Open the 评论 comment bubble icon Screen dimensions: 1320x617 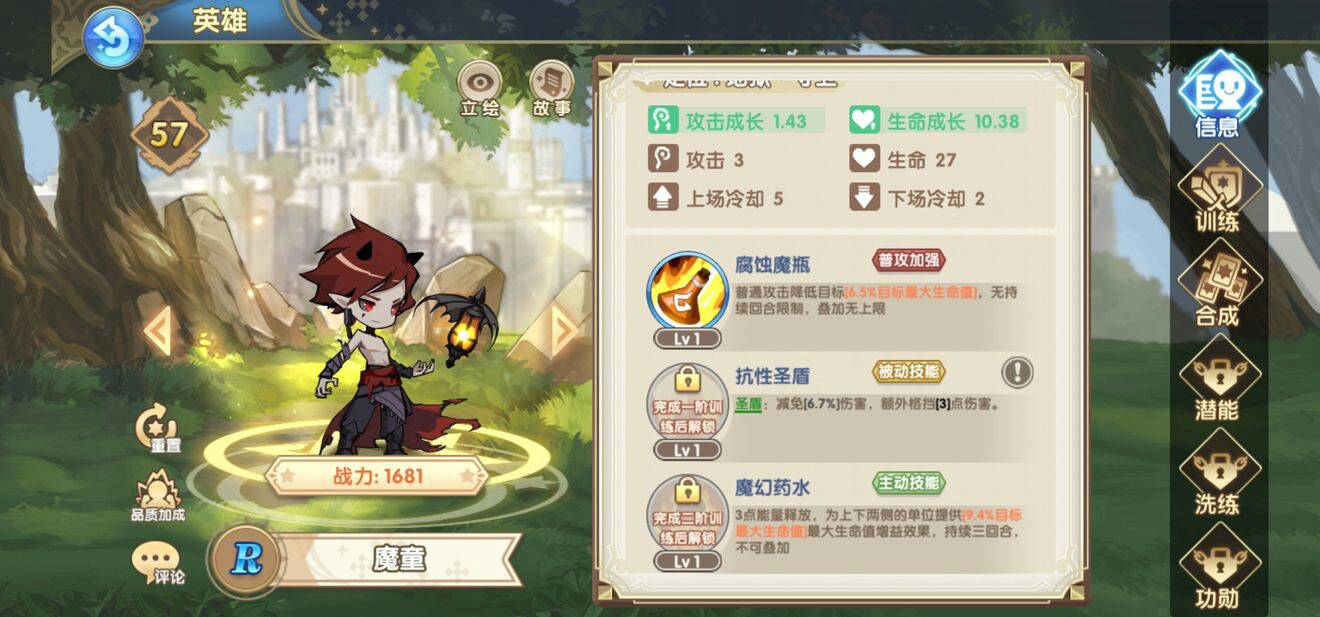(x=157, y=564)
